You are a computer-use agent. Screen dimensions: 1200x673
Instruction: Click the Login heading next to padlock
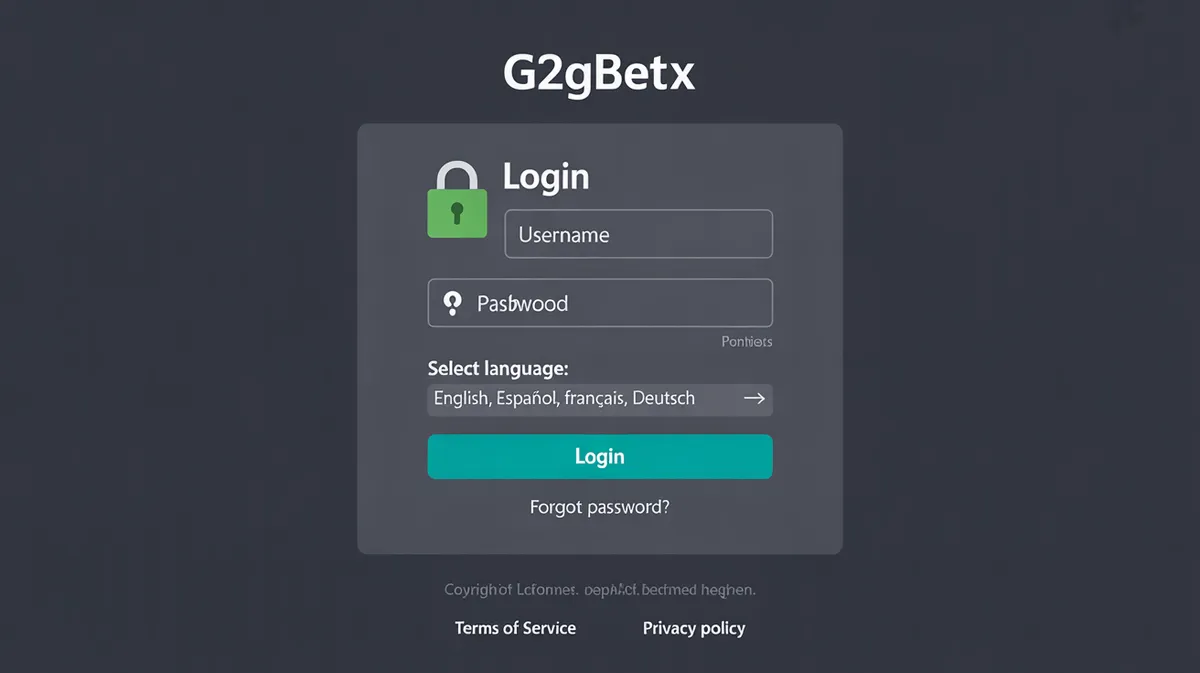click(x=546, y=177)
